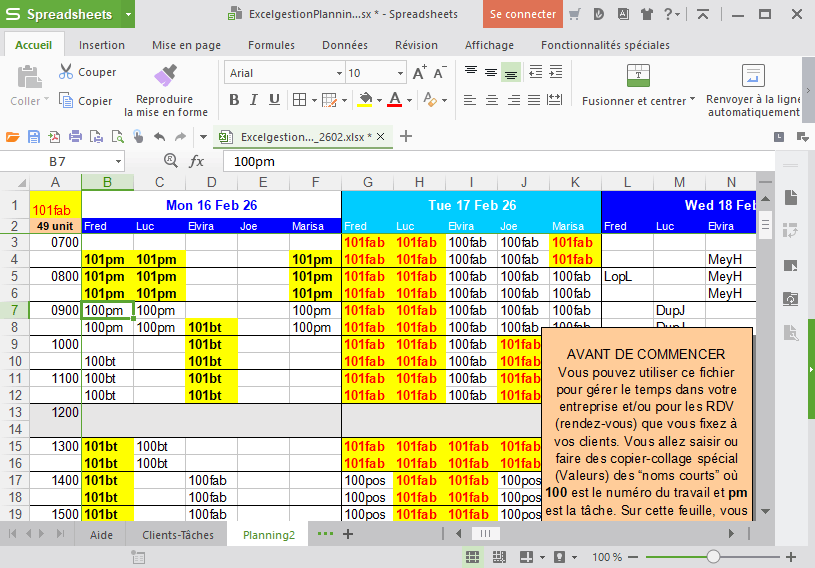Increase font size with the A+ icon

coord(419,72)
